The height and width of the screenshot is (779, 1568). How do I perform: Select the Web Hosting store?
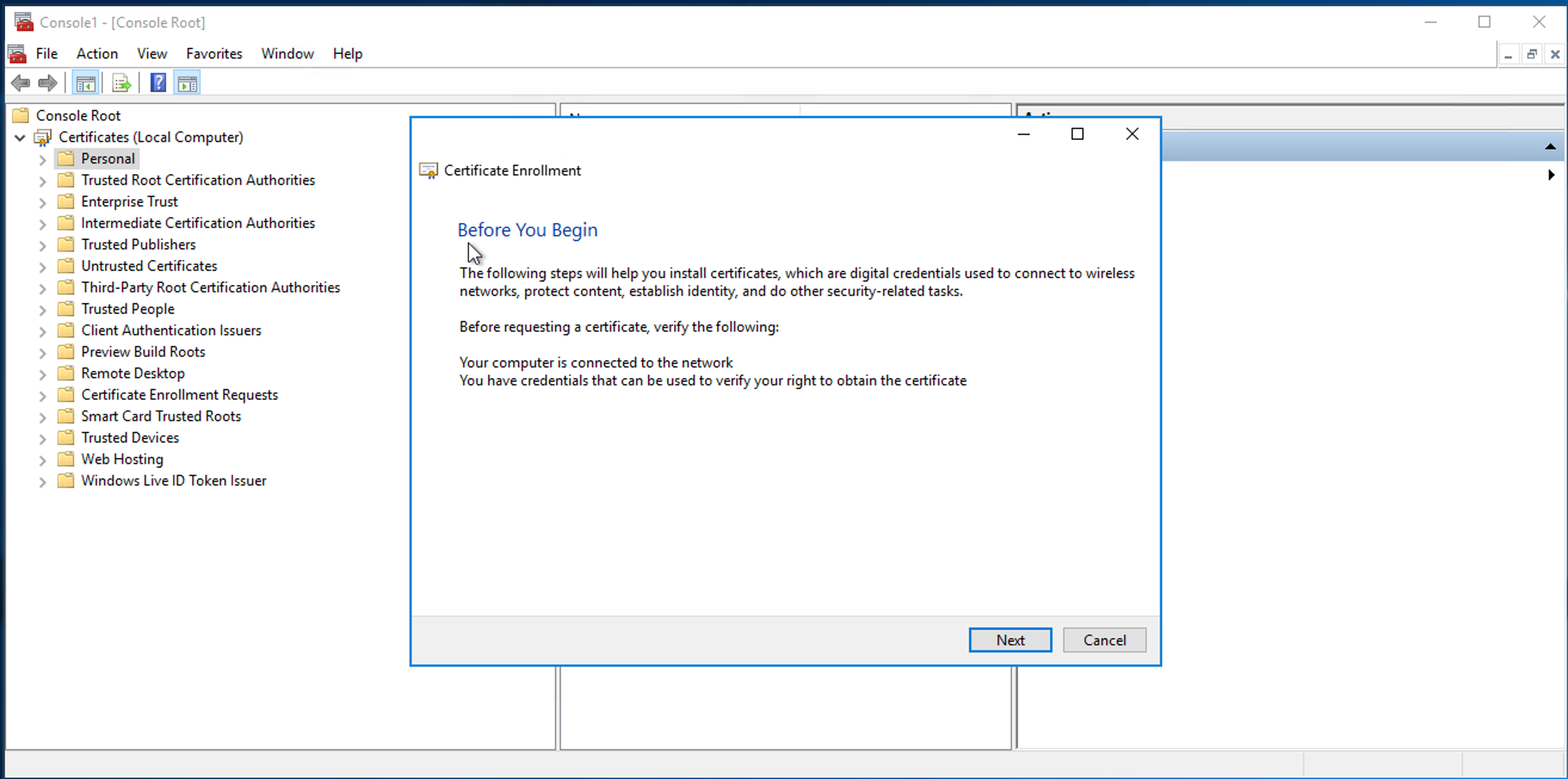(x=122, y=459)
